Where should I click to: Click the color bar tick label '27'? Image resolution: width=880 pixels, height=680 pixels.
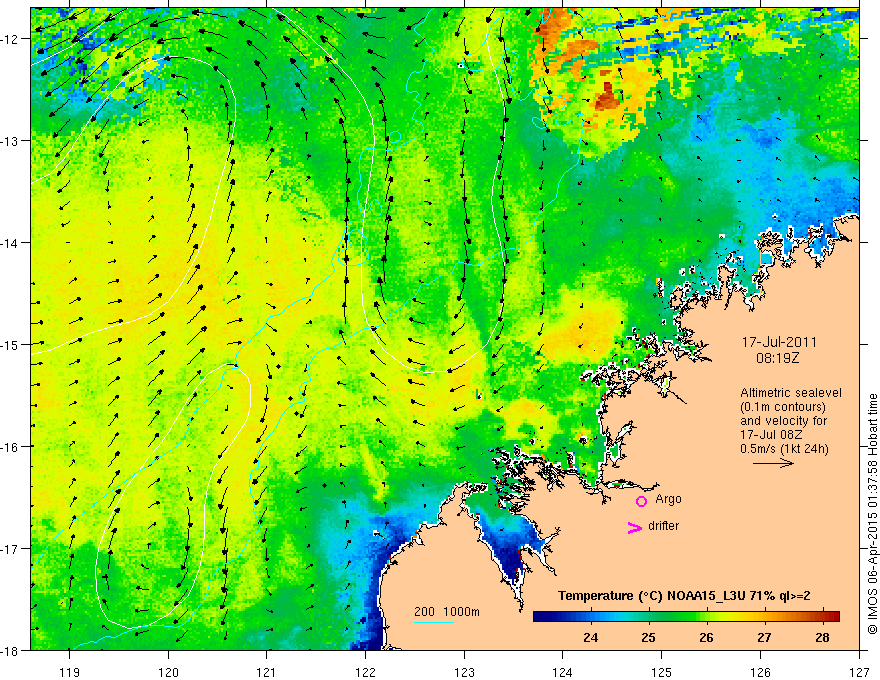tap(764, 637)
